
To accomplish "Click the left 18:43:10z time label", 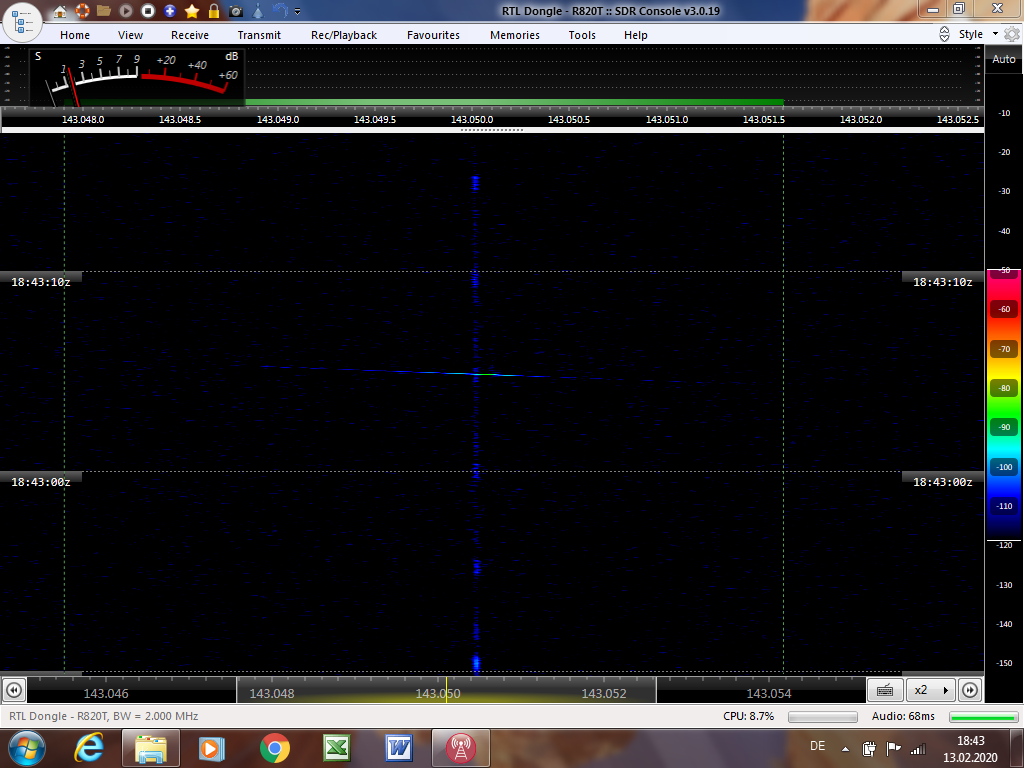I will 40,282.
